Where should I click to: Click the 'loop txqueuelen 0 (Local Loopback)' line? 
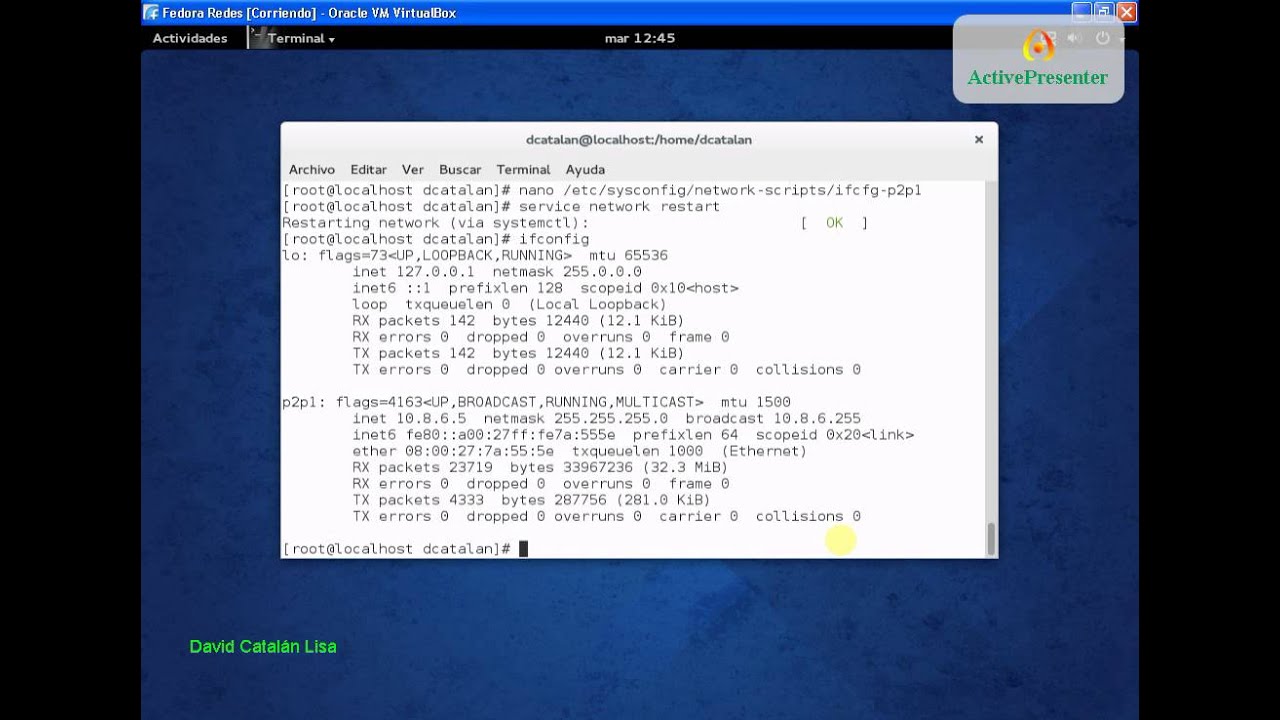(x=509, y=304)
